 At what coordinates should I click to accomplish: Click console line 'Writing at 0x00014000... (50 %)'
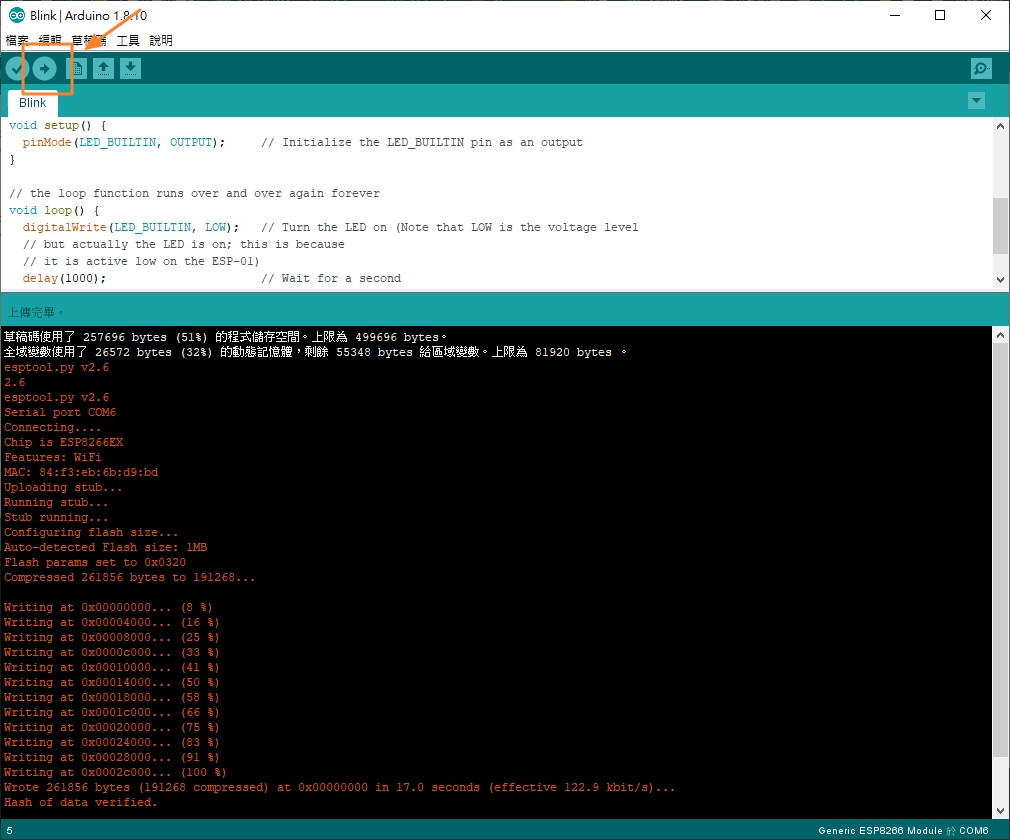point(111,682)
